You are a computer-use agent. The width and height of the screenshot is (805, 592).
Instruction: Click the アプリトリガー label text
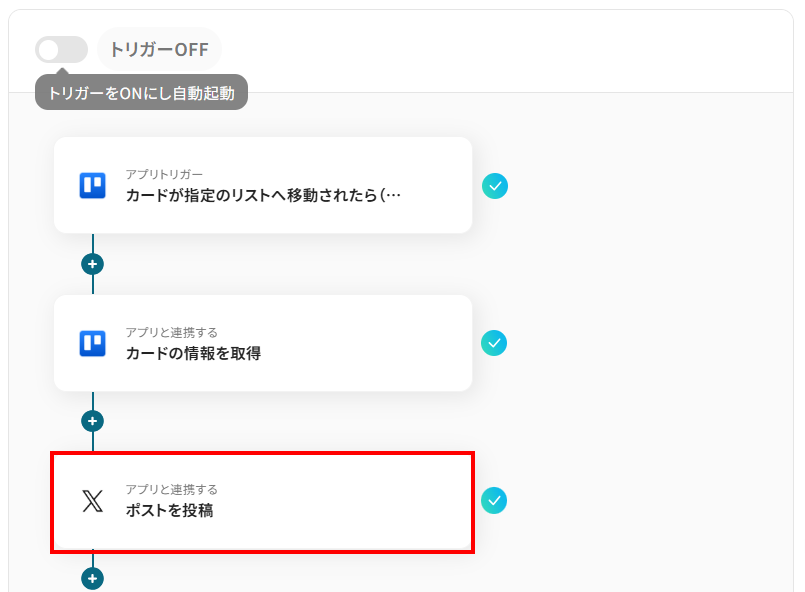164,175
